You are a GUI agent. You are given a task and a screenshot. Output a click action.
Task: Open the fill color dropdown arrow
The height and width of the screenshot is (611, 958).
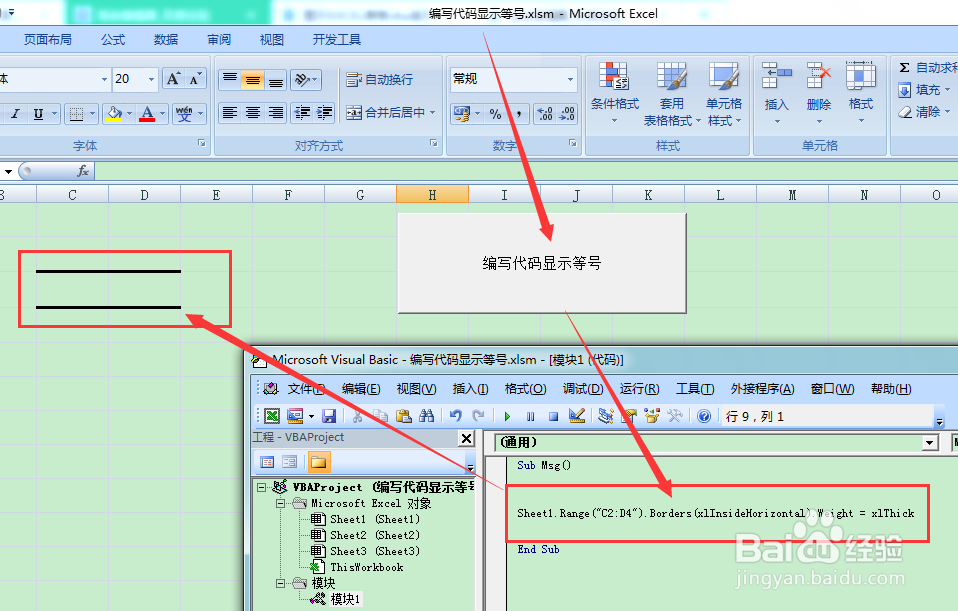click(129, 114)
